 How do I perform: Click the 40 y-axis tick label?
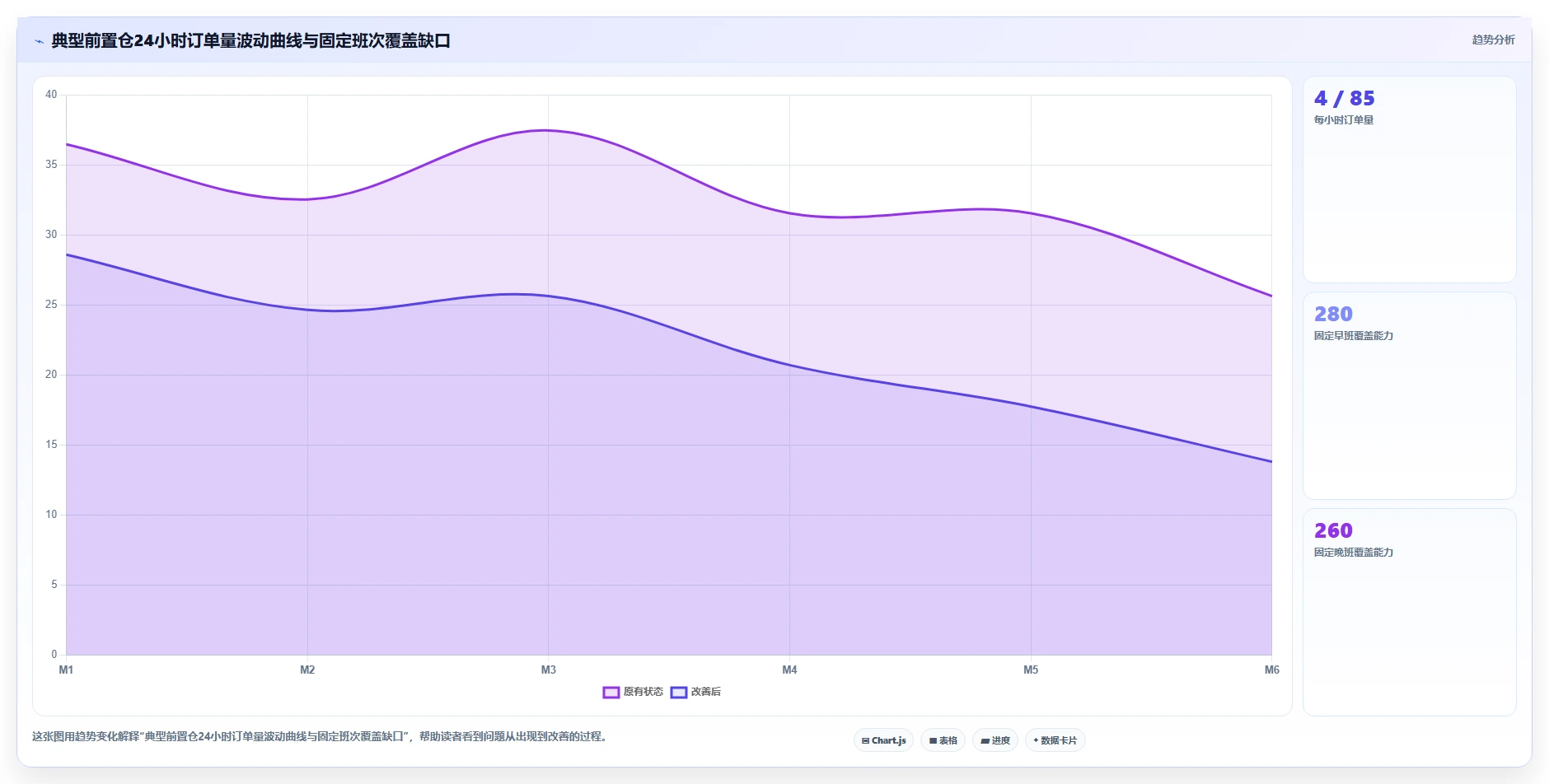(x=51, y=95)
